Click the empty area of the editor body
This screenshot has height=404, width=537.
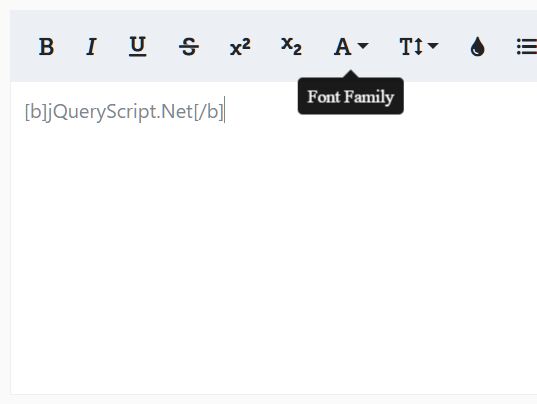point(274,240)
